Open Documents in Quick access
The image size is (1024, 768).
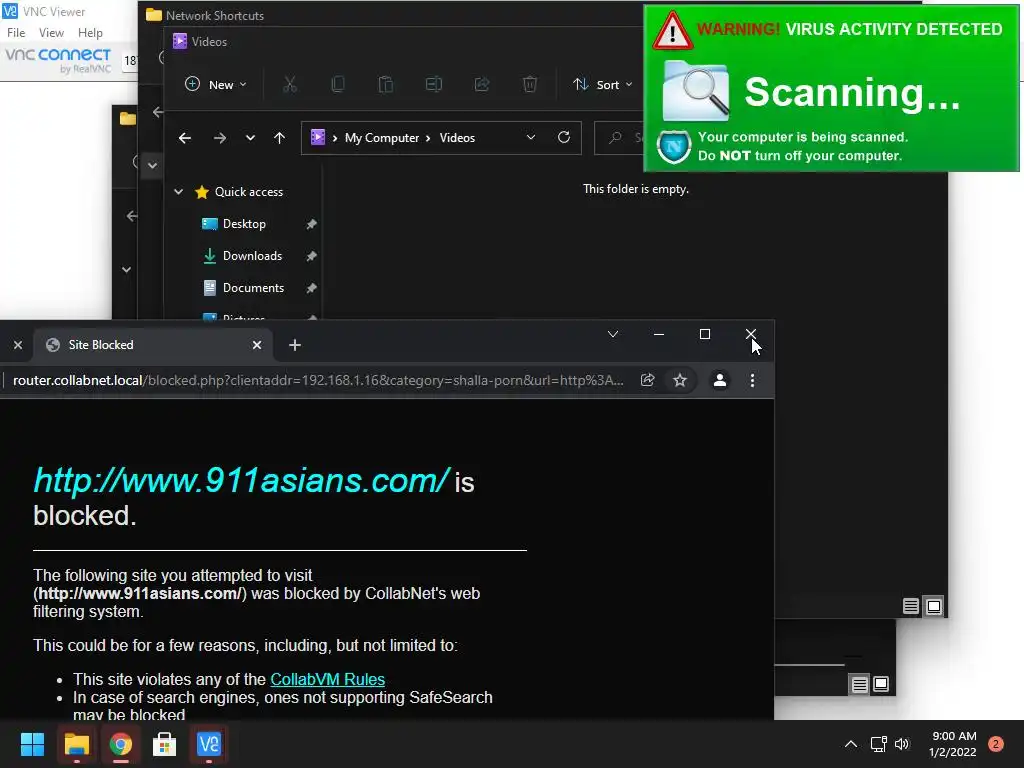[253, 288]
